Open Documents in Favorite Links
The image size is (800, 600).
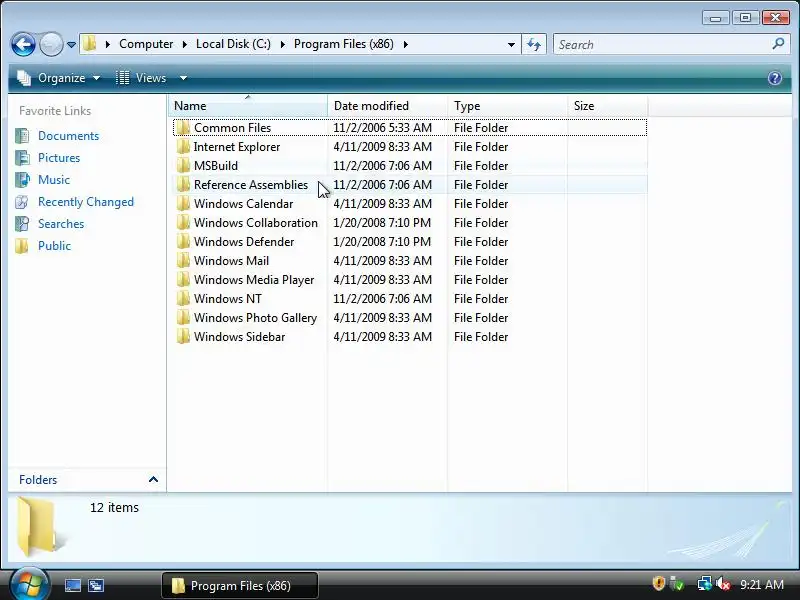(68, 136)
